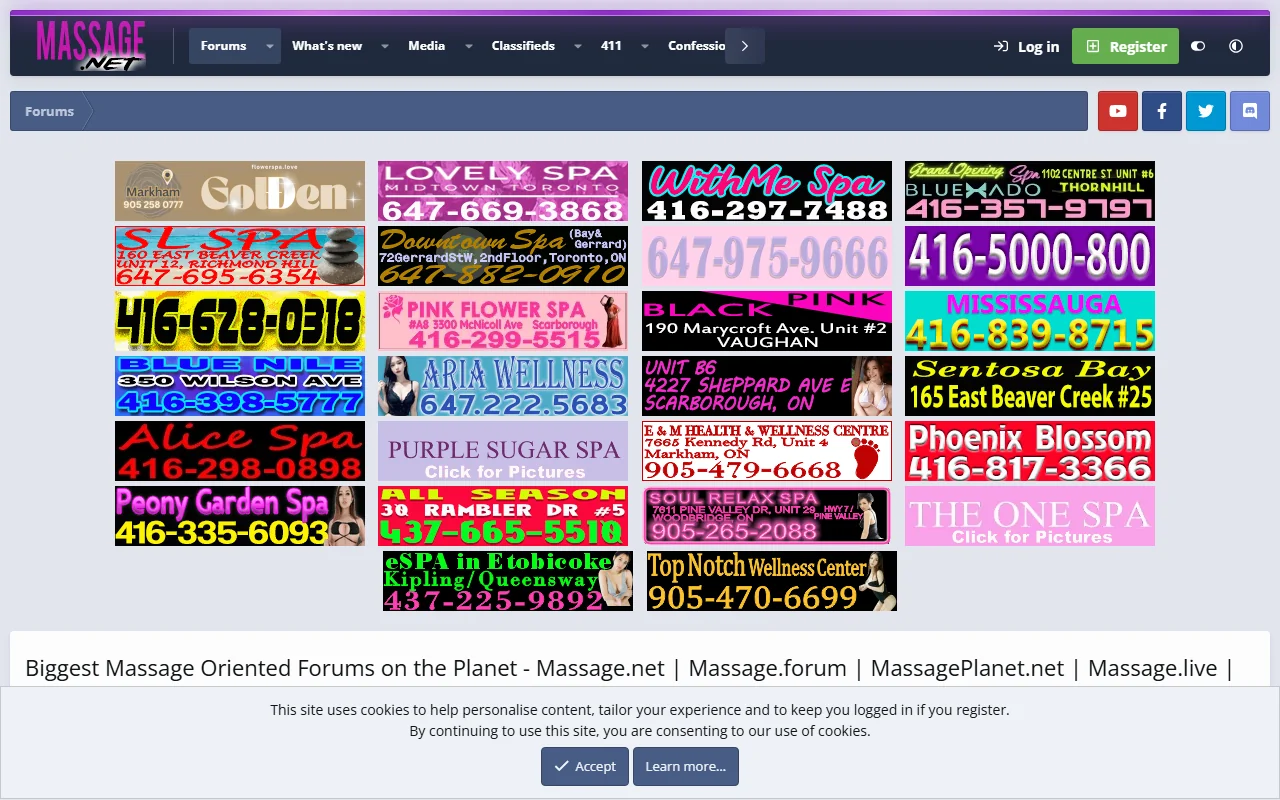Open the Discord chat icon
Image resolution: width=1280 pixels, height=800 pixels.
click(1249, 110)
